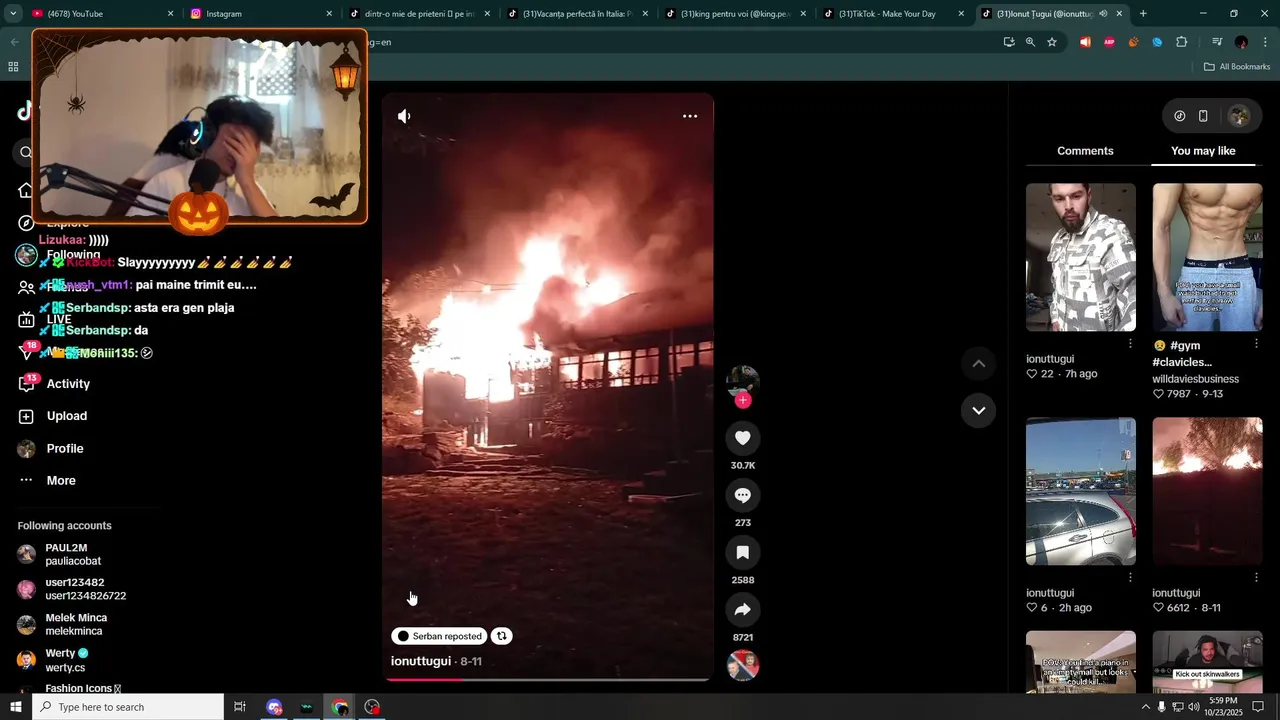Open the Serban reposted label
This screenshot has height=720, width=1280.
[439, 636]
